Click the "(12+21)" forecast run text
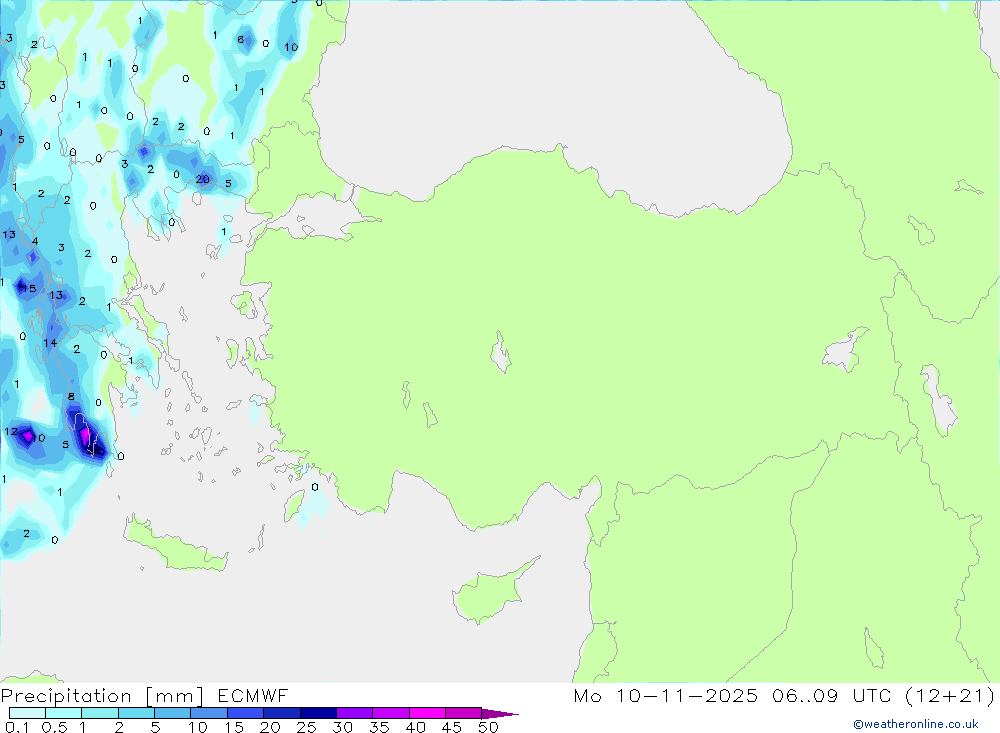Screen dimensions: 1000x733 (950, 695)
